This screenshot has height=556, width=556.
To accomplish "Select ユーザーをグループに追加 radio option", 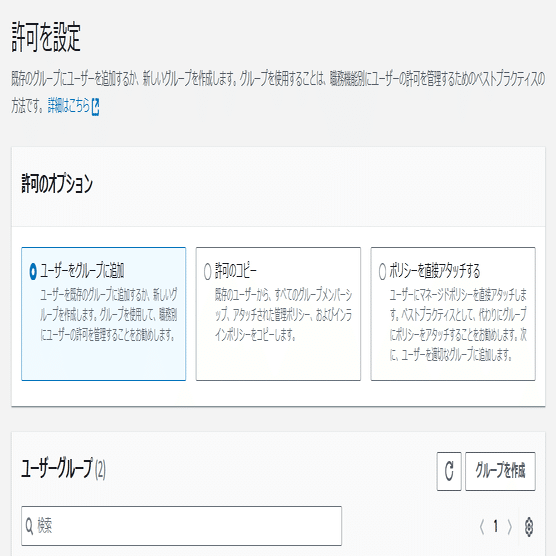I will pos(33,272).
